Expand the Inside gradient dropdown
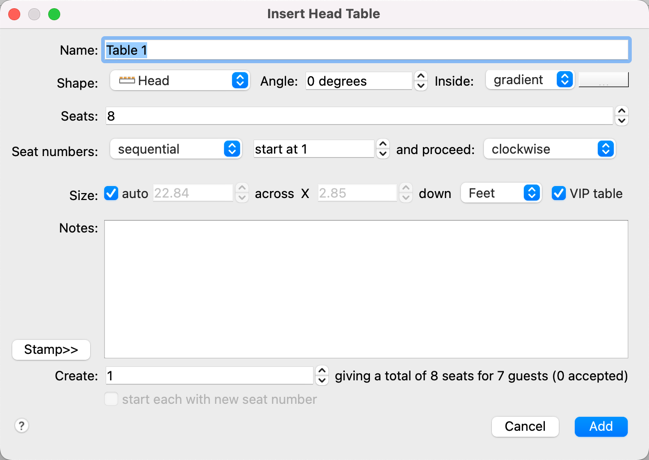Viewport: 649px width, 460px height. (x=530, y=80)
